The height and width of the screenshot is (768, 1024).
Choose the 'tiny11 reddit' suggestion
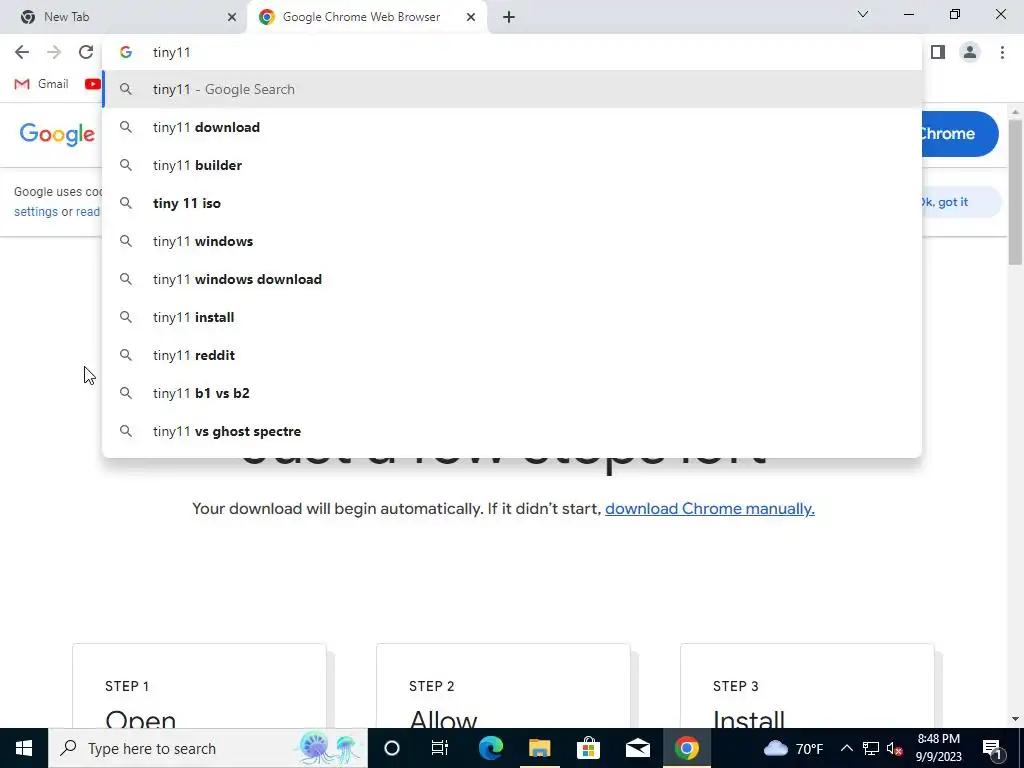click(511, 355)
